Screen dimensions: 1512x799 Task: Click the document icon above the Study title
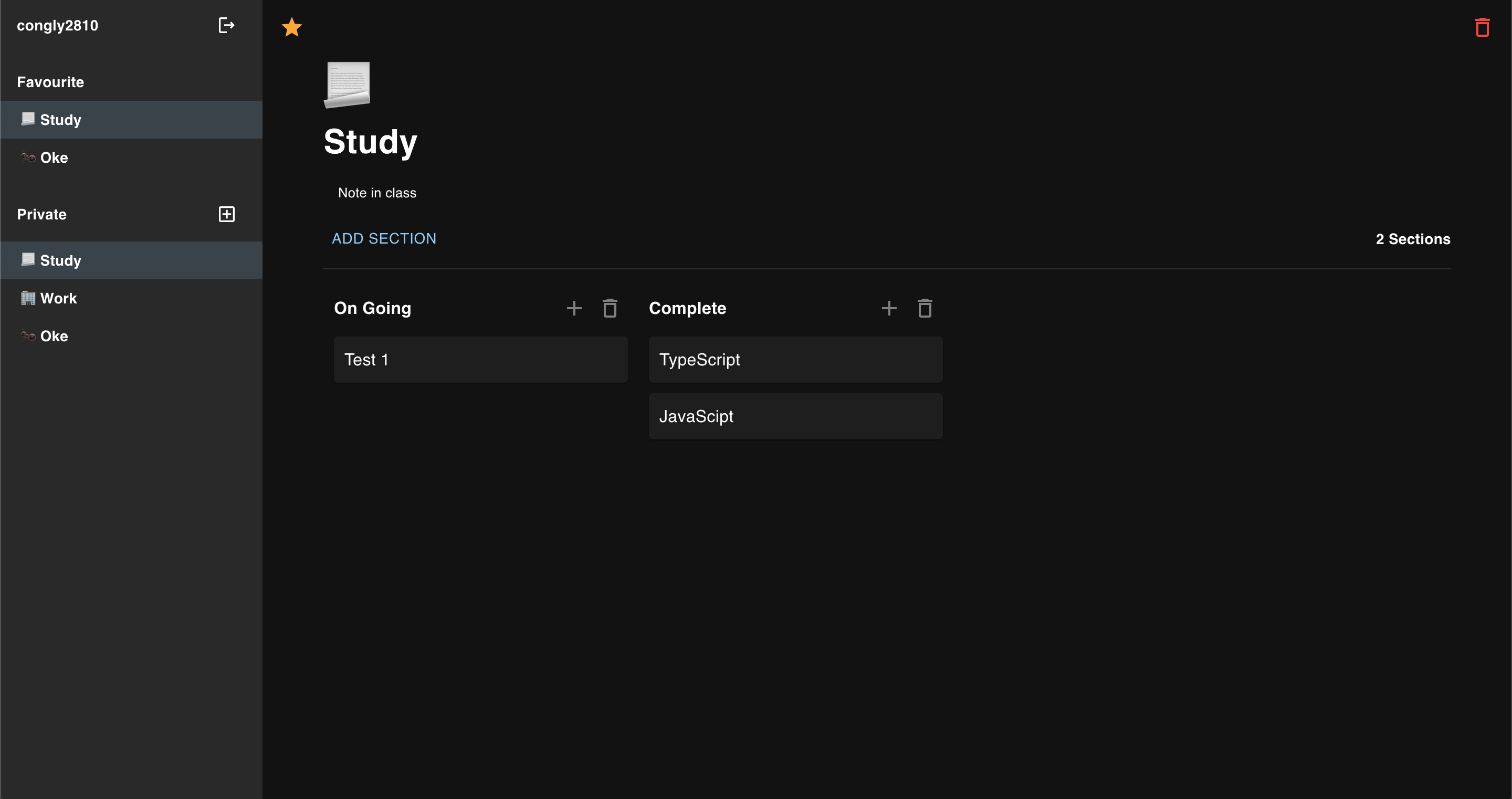[347, 85]
